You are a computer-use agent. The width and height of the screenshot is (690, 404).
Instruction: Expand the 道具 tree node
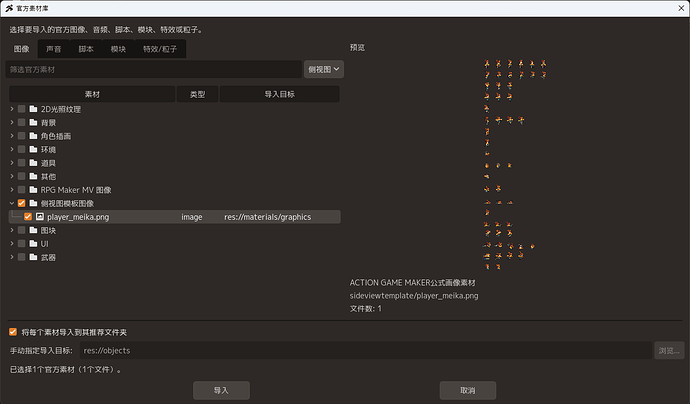coord(12,162)
